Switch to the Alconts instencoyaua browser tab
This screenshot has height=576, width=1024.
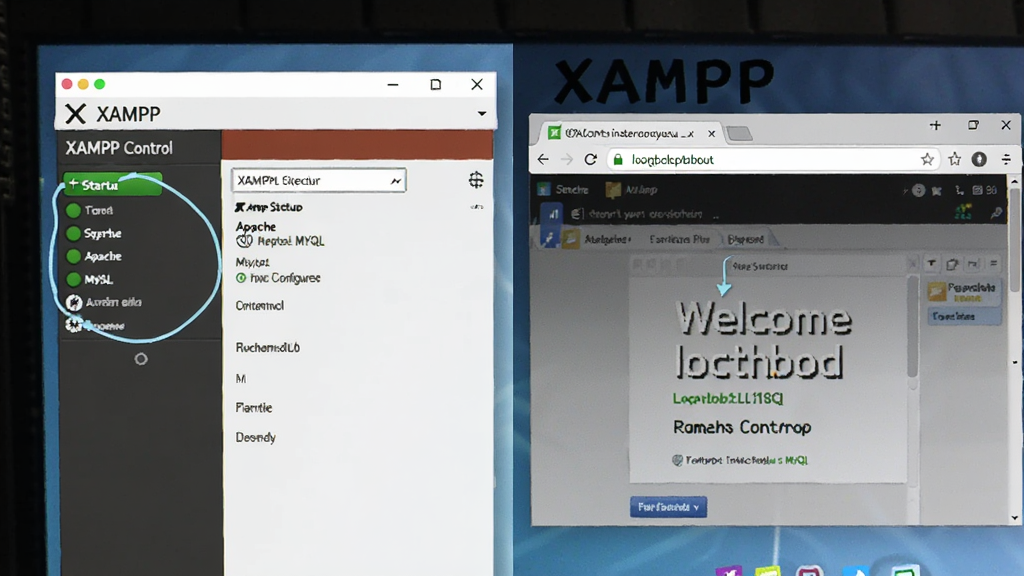631,133
